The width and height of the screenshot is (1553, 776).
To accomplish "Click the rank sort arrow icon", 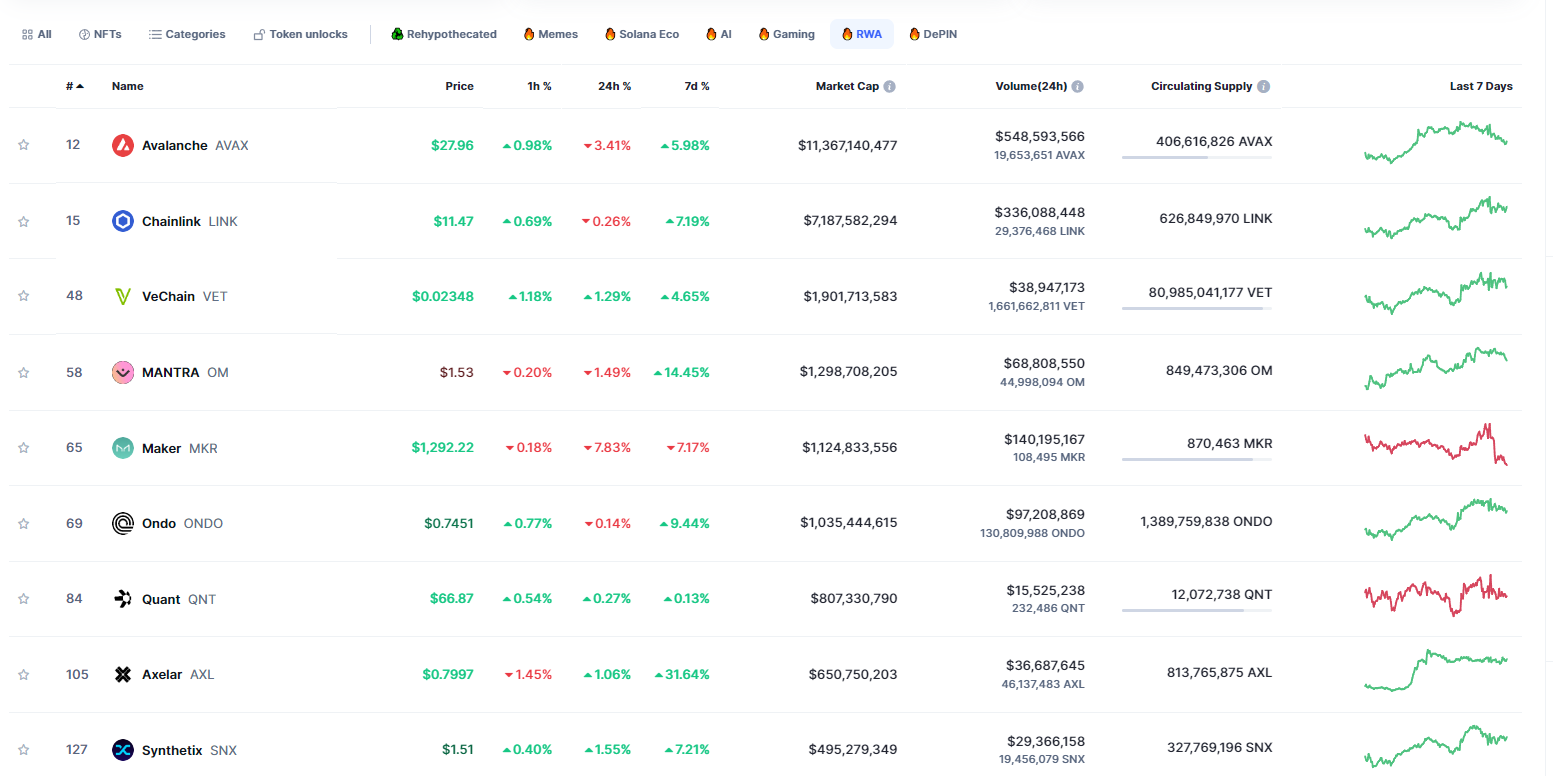I will 80,86.
